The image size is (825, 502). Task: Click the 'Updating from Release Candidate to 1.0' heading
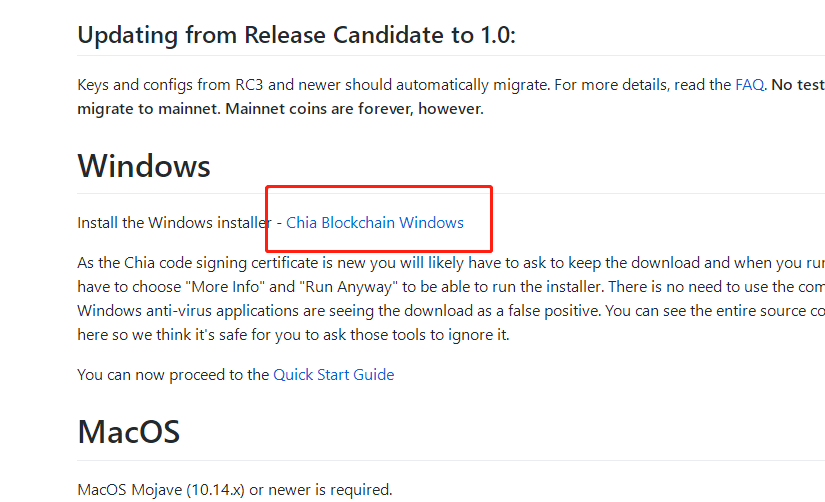pyautogui.click(x=296, y=35)
